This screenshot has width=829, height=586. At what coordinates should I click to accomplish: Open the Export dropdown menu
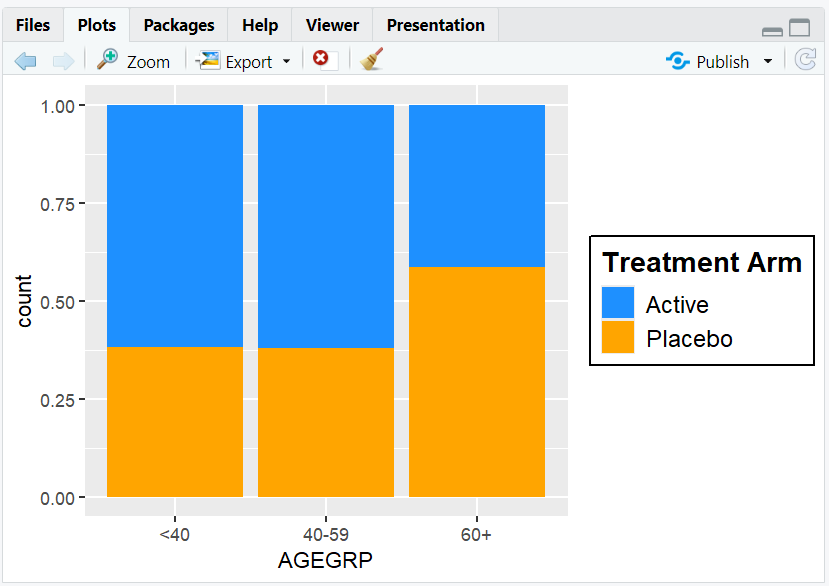click(x=287, y=61)
